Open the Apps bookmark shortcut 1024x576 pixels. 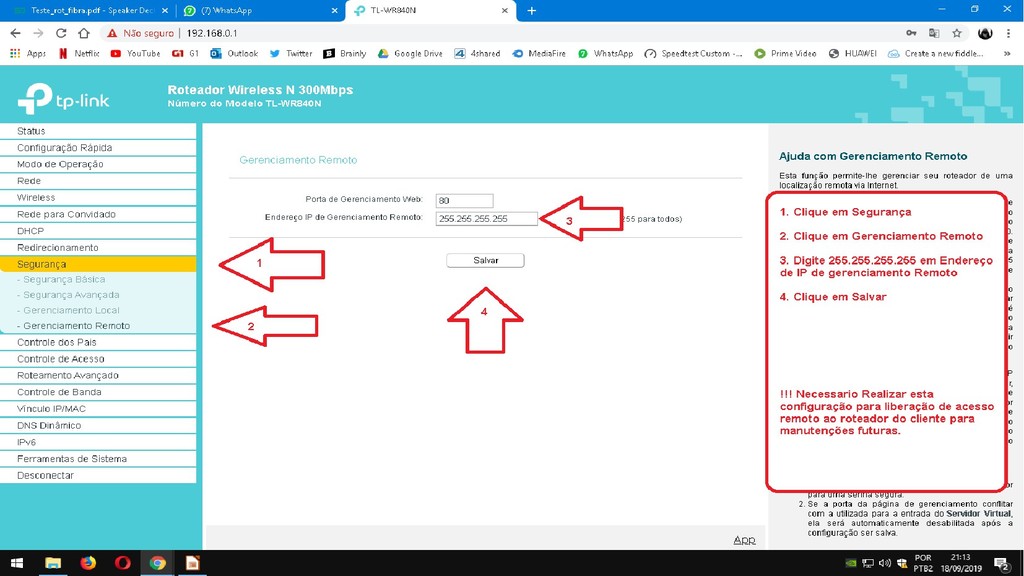coord(28,54)
